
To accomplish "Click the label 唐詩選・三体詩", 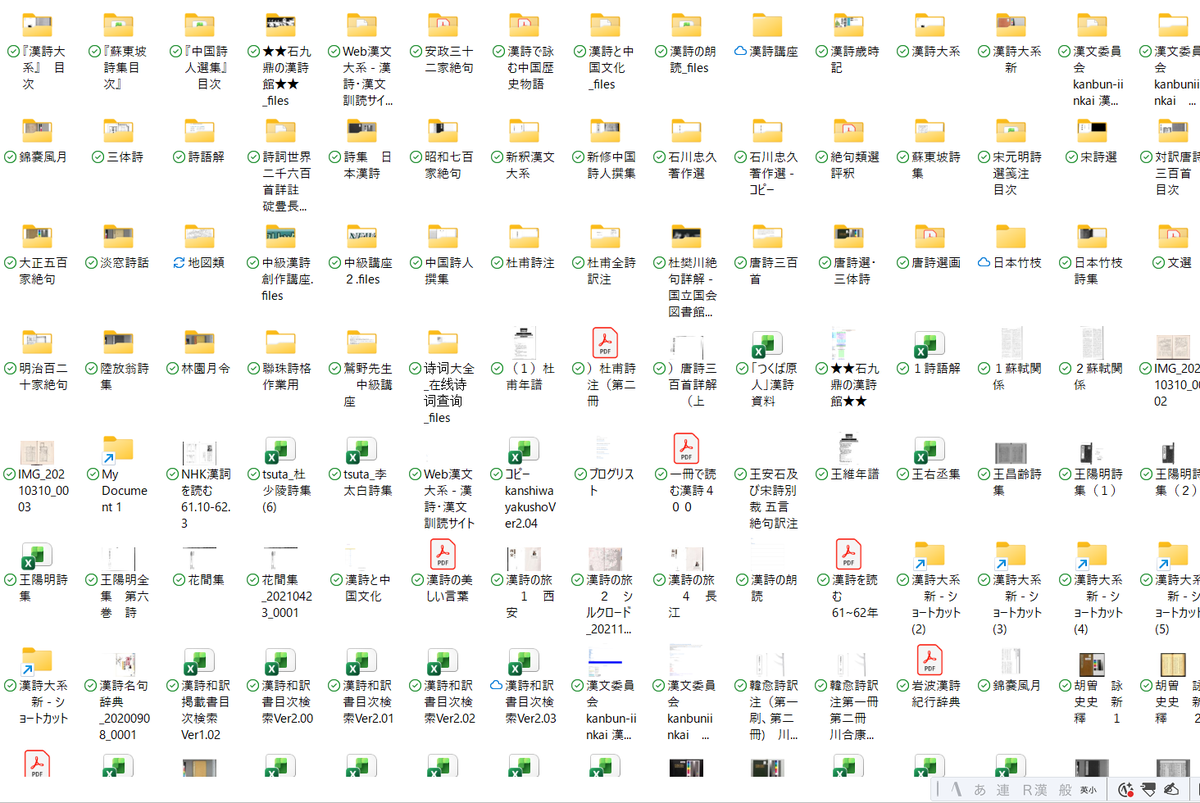I will pyautogui.click(x=855, y=270).
